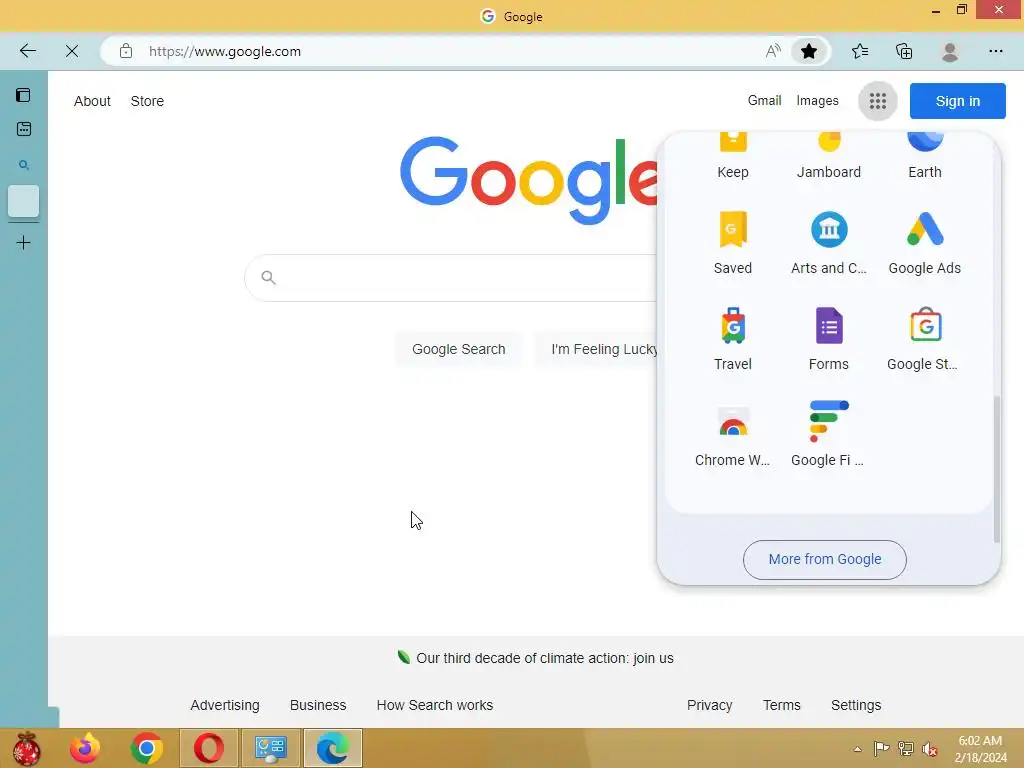This screenshot has width=1024, height=768.
Task: Open Google Ads app
Action: pyautogui.click(x=925, y=243)
